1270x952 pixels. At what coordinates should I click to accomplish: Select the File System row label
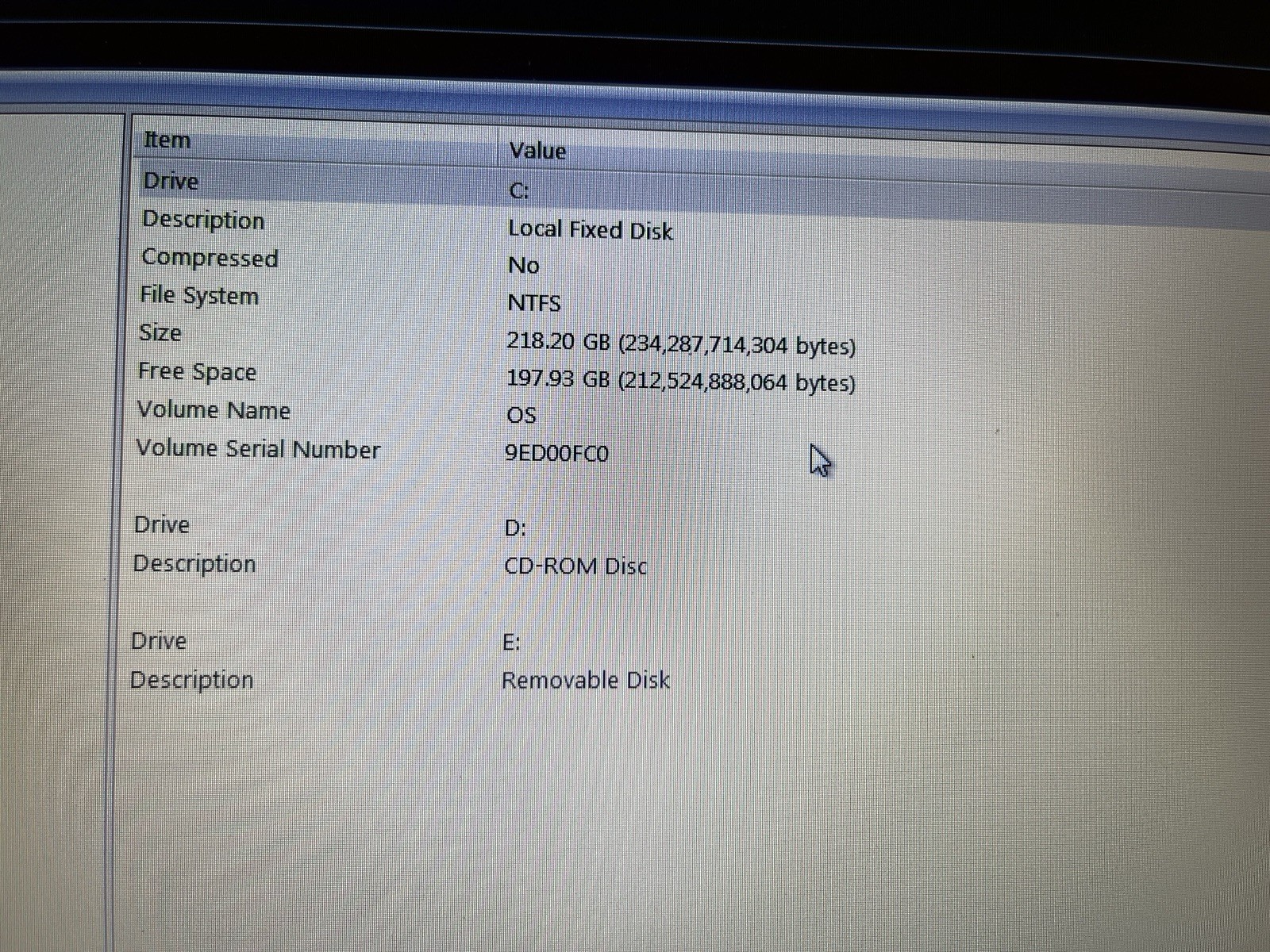[199, 295]
